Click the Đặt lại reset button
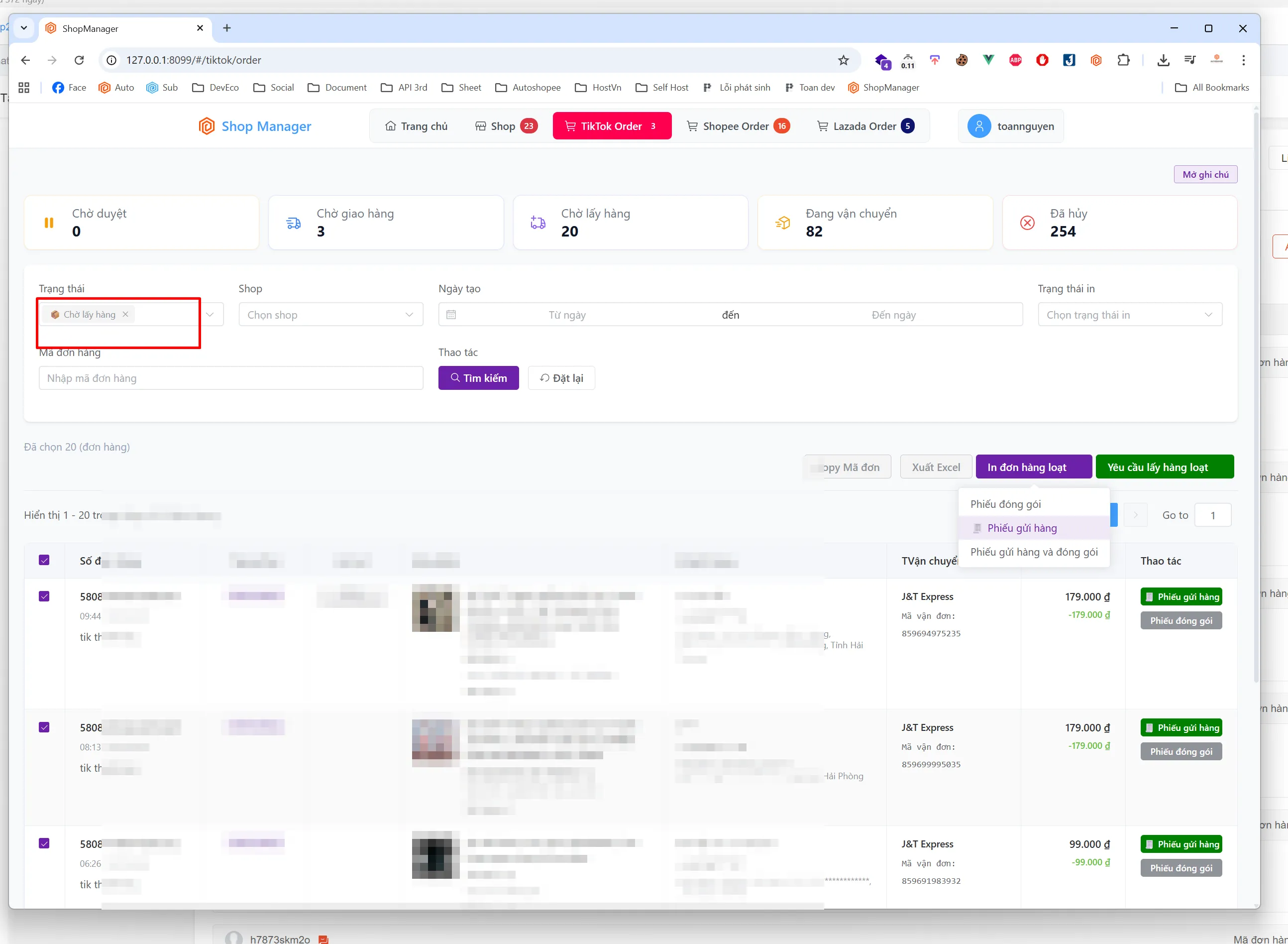The width and height of the screenshot is (1288, 944). (561, 378)
